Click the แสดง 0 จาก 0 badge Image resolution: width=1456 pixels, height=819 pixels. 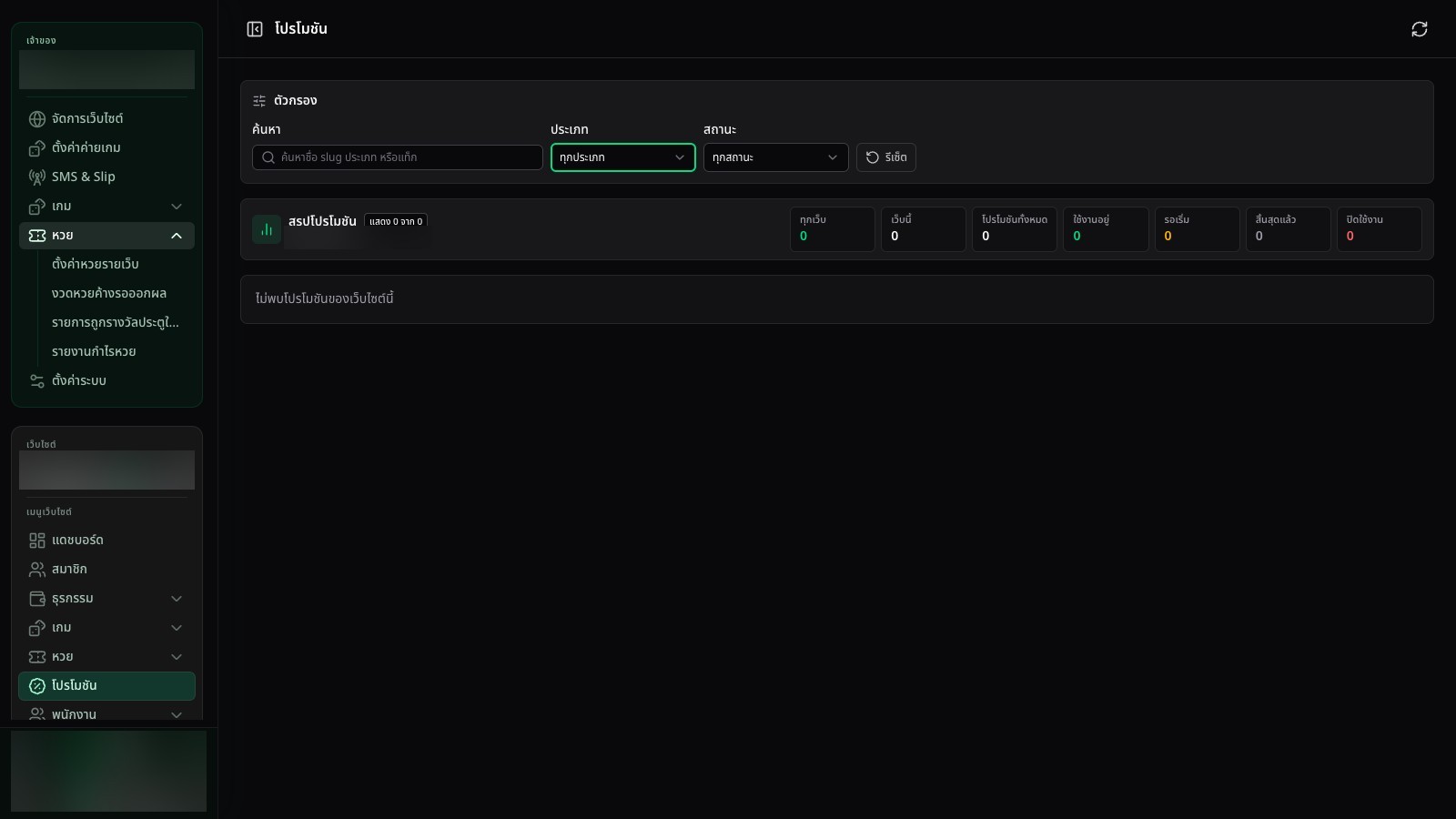396,221
